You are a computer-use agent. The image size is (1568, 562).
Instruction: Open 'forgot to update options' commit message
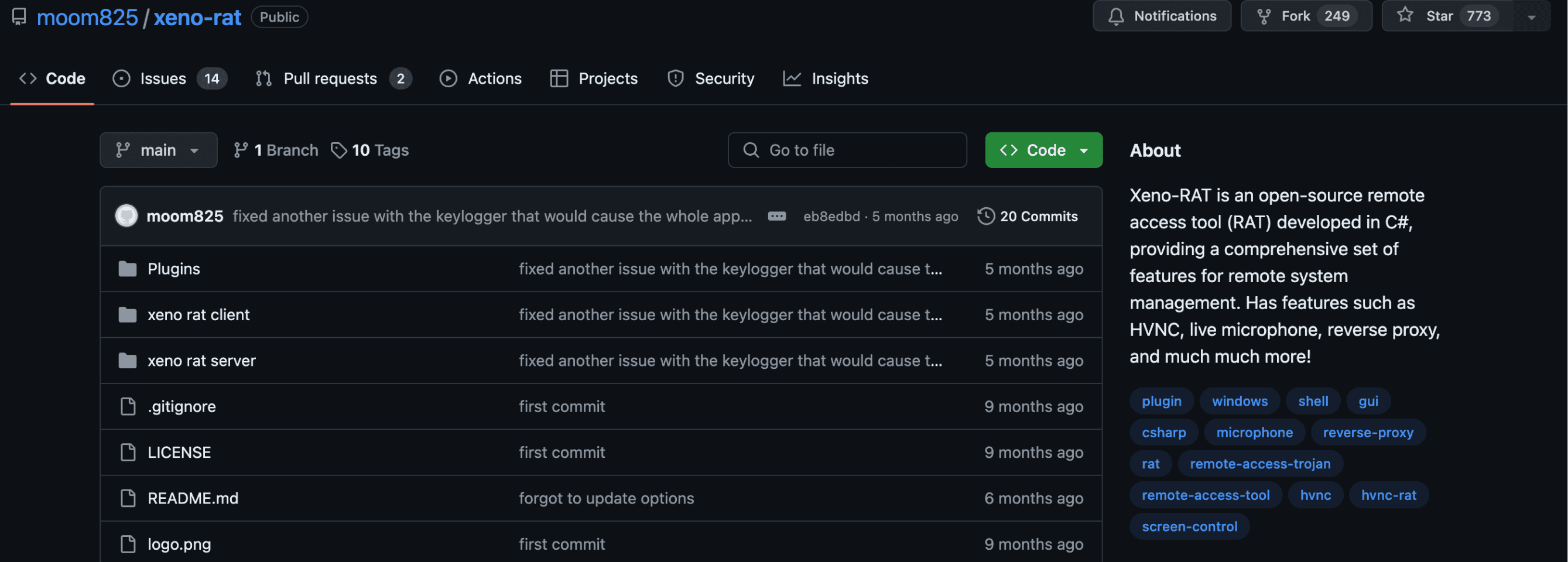[605, 498]
